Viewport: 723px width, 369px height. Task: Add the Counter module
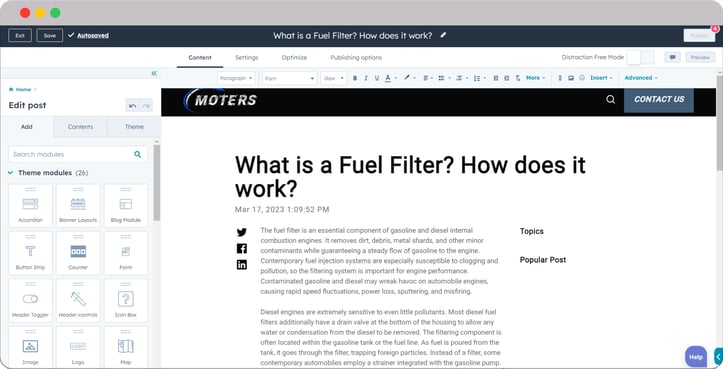[x=78, y=253]
